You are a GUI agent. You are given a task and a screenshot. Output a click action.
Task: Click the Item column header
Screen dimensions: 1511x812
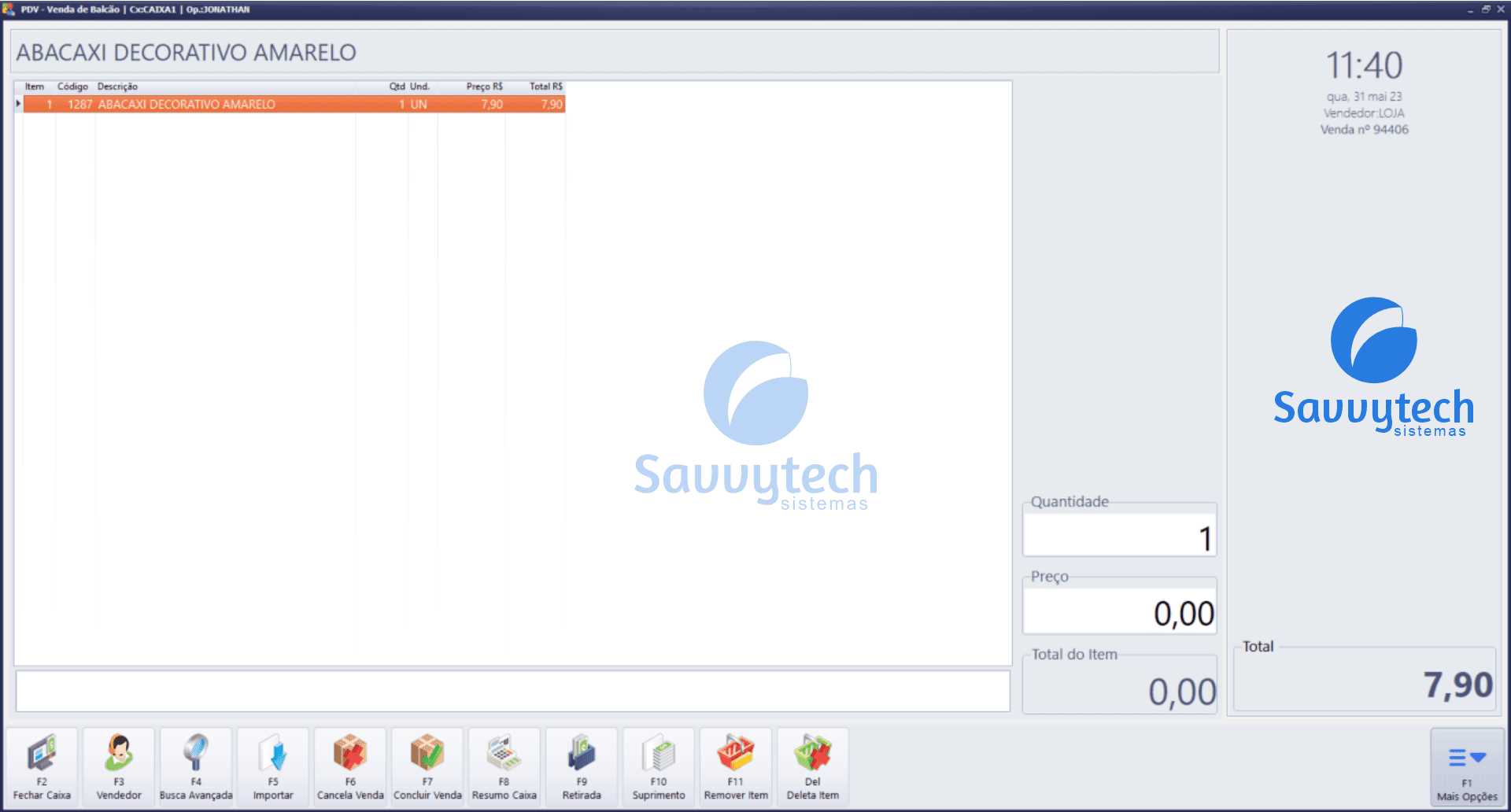tap(35, 87)
